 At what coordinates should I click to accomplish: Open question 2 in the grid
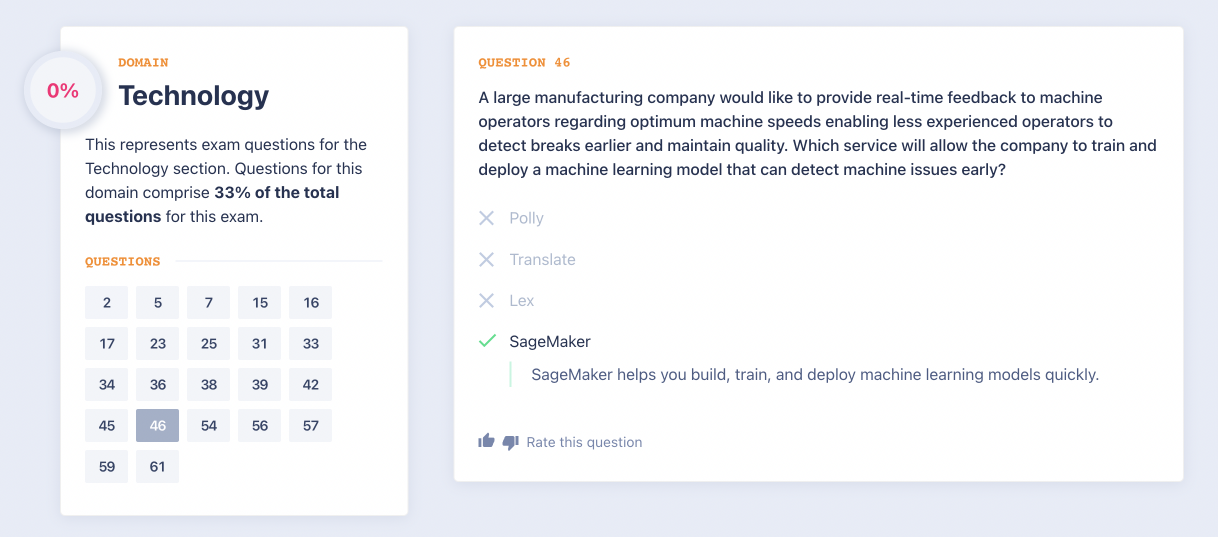[x=107, y=302]
